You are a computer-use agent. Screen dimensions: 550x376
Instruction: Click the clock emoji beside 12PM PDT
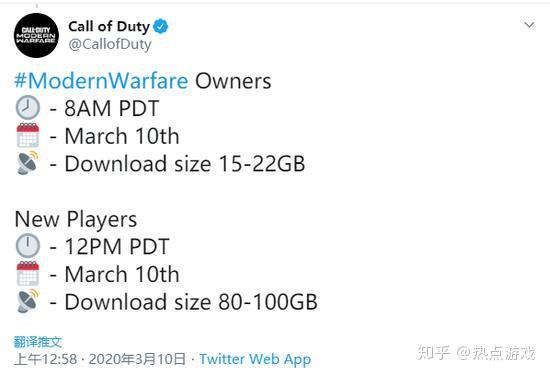[x=27, y=246]
